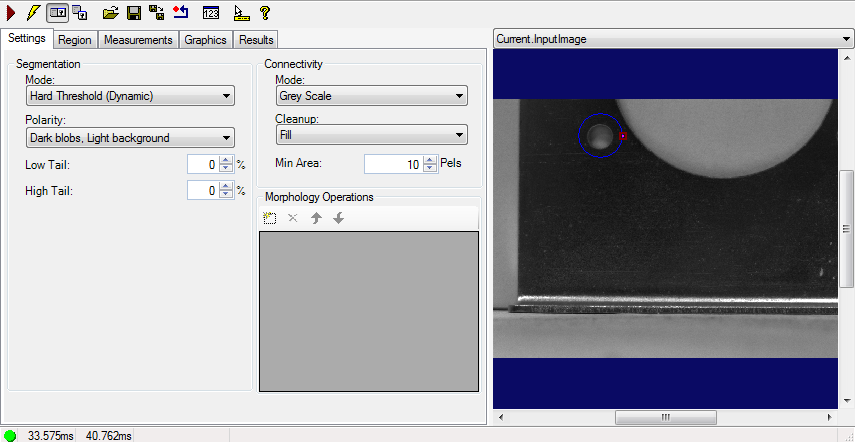Click the 123 numeric display icon
Image resolution: width=855 pixels, height=443 pixels.
[211, 13]
